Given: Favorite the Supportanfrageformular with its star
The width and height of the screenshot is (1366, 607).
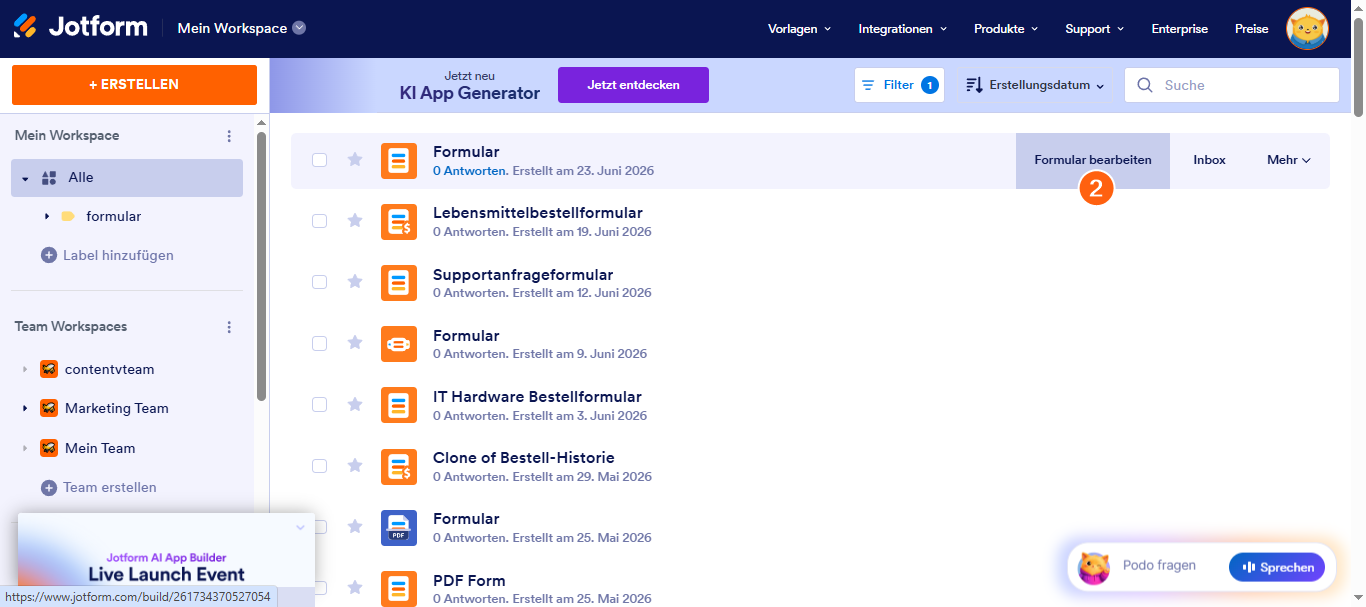Looking at the screenshot, I should (355, 282).
